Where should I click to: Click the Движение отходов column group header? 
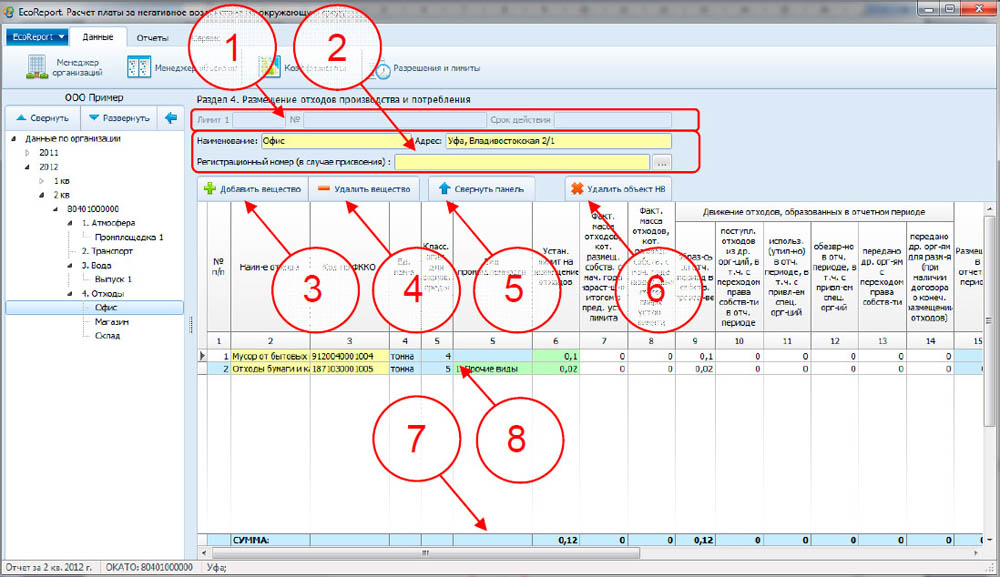point(814,212)
